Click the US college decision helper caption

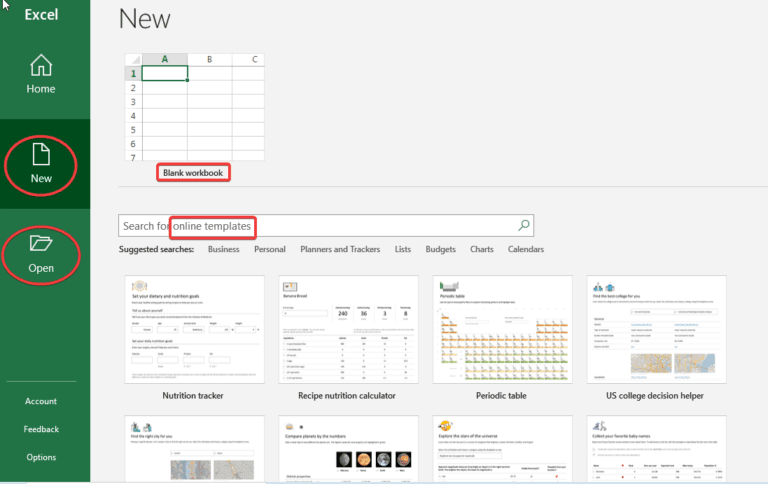click(x=655, y=396)
